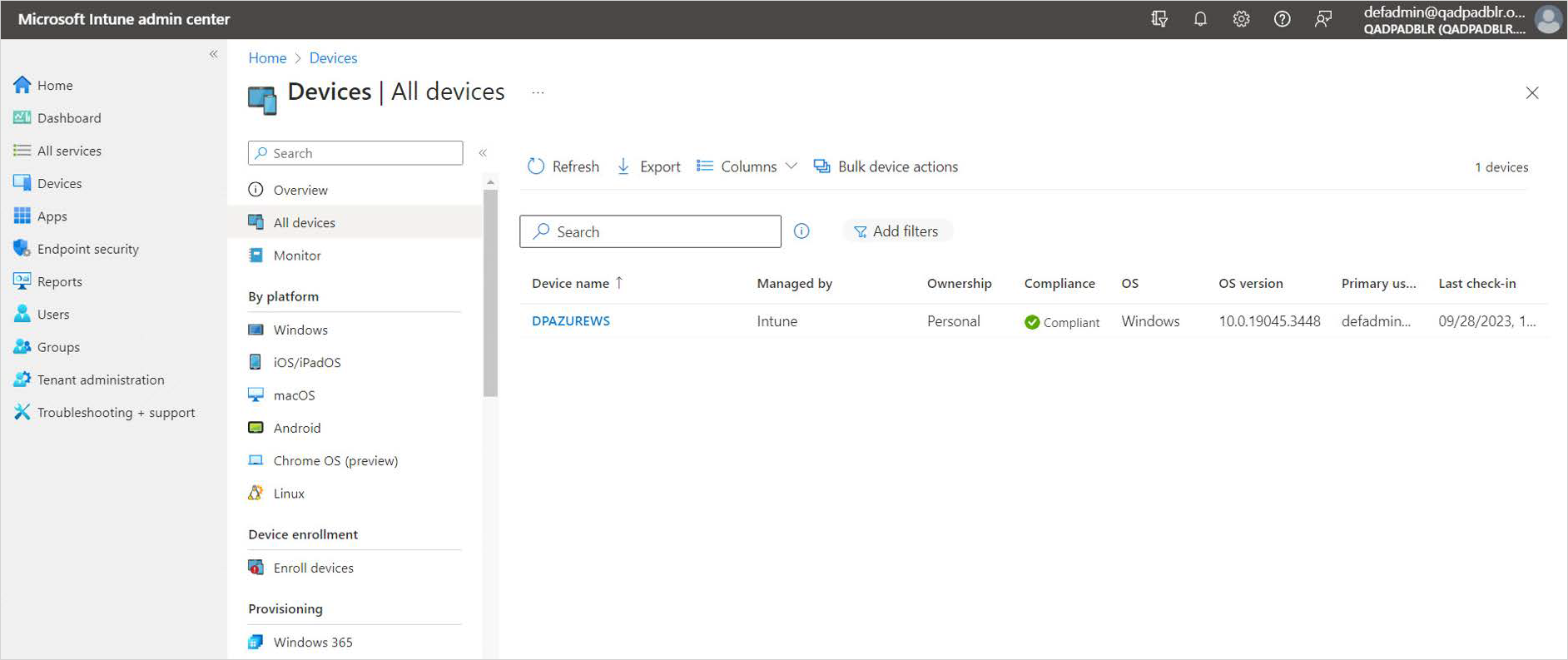Click the 10.0.19045.3448 OS version cell

point(1269,321)
